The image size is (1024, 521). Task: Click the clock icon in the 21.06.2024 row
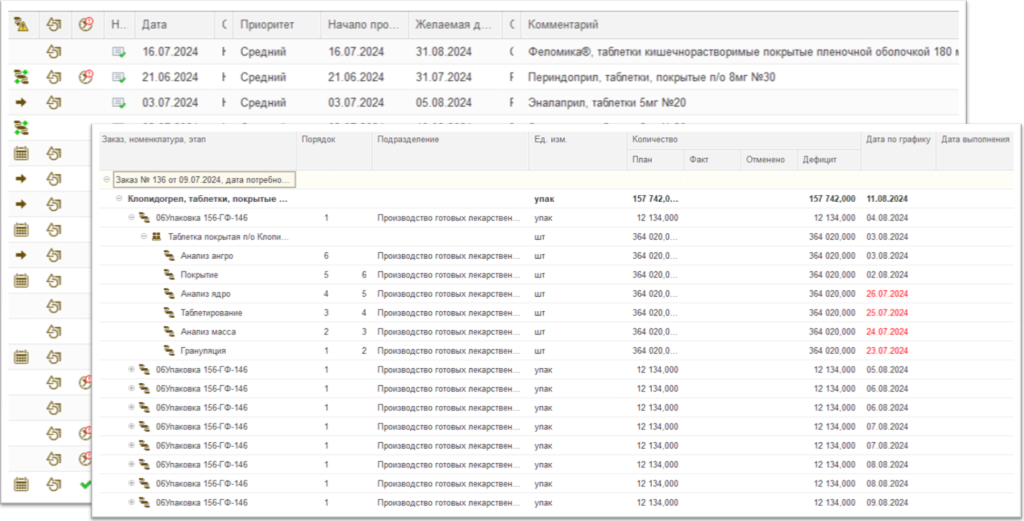pyautogui.click(x=86, y=77)
